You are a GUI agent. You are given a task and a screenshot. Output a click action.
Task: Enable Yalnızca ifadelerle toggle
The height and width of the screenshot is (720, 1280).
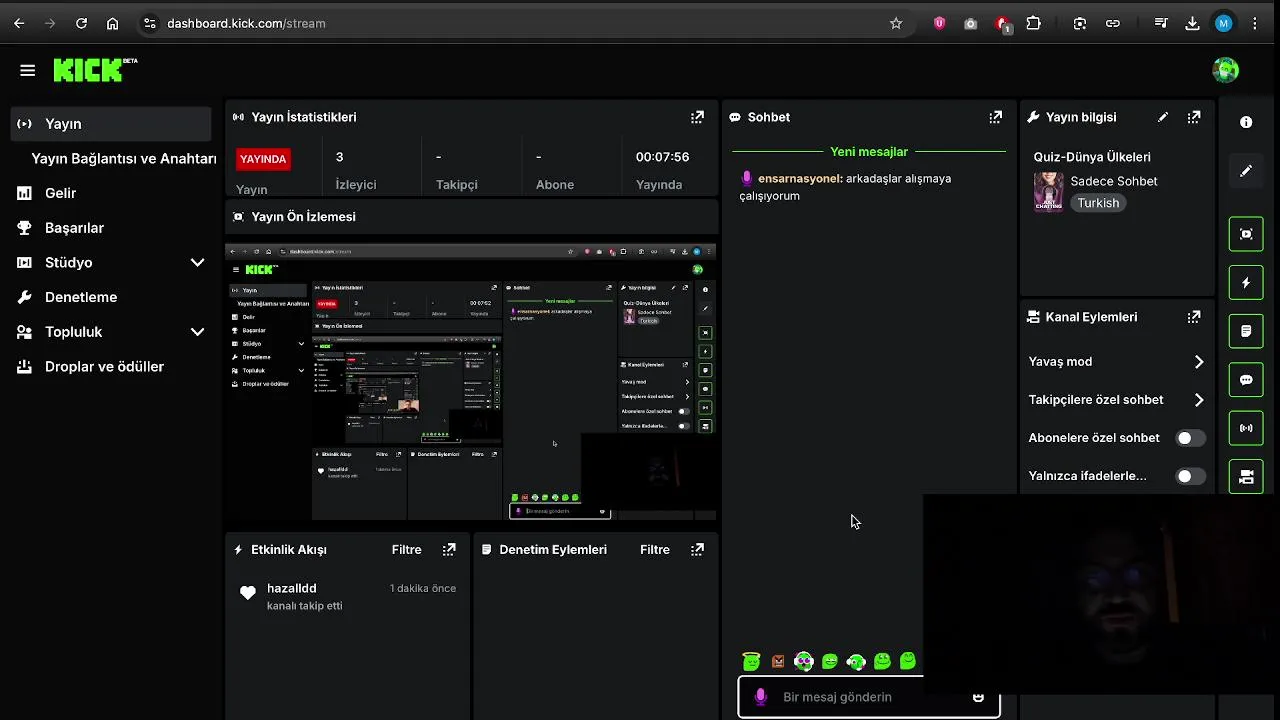pyautogui.click(x=1190, y=476)
